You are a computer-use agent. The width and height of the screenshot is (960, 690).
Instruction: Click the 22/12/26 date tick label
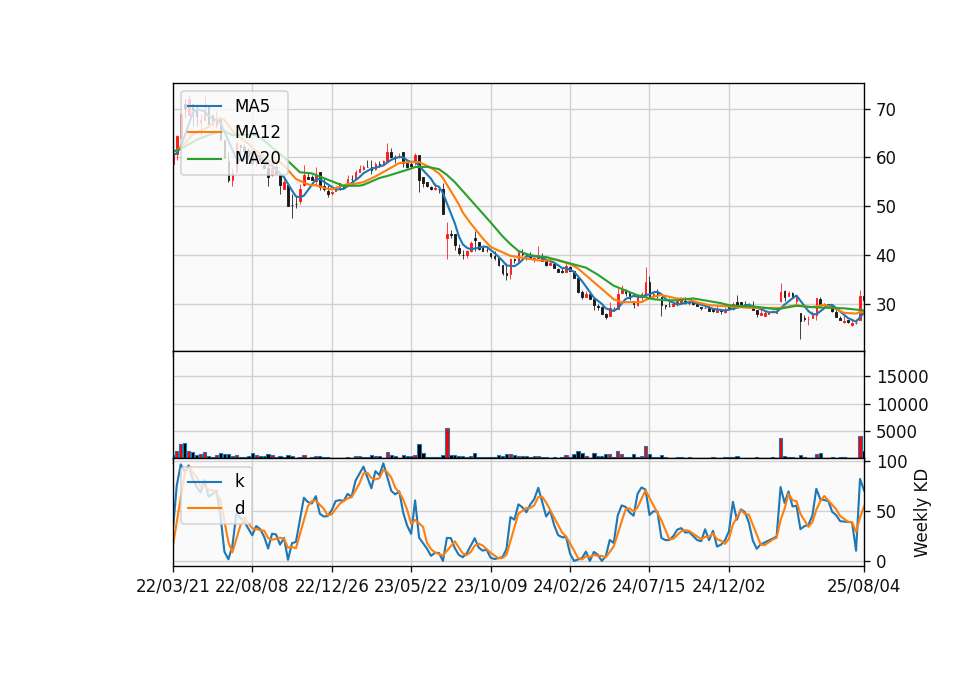(332, 586)
